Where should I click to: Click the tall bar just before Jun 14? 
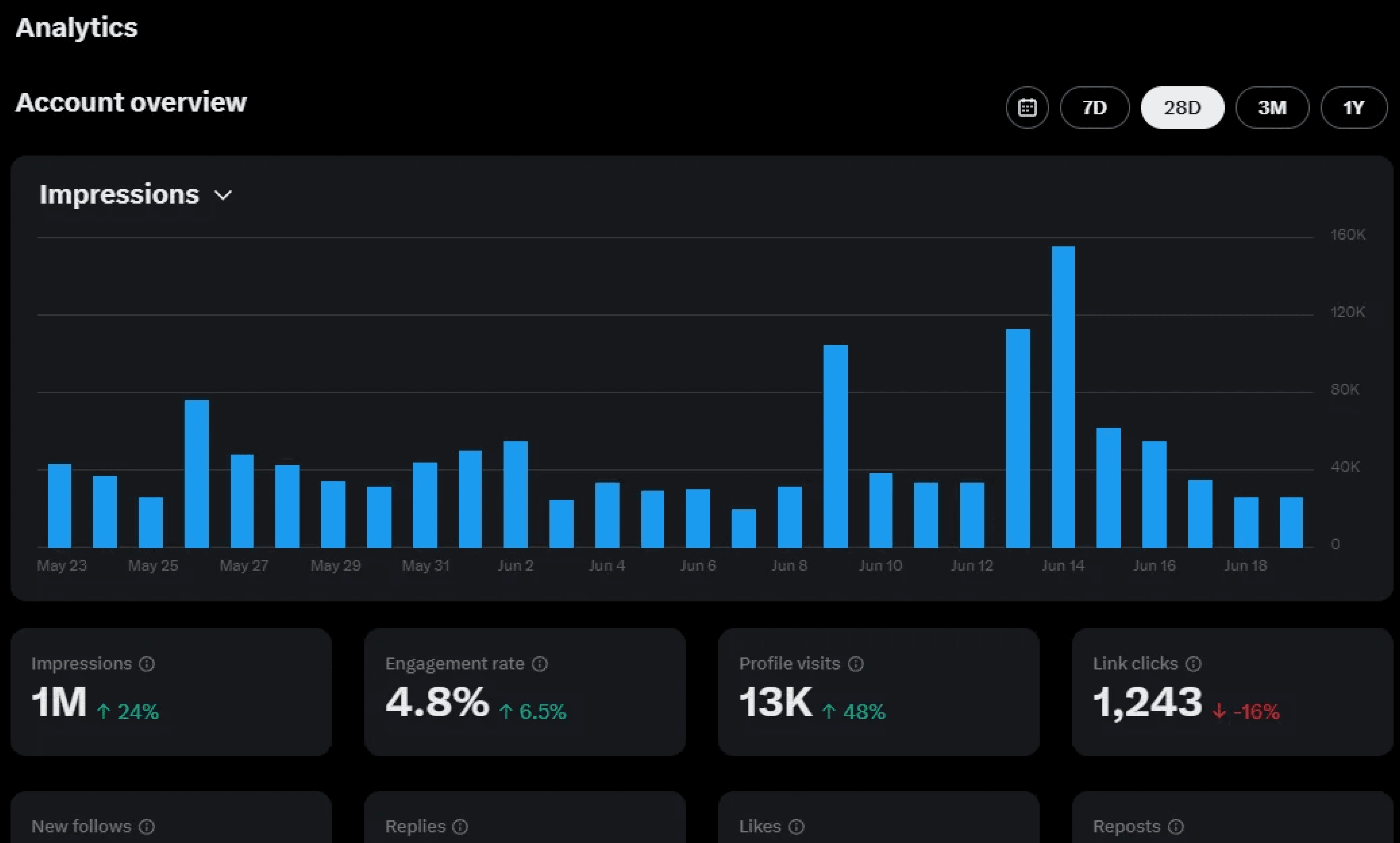coord(1018,439)
